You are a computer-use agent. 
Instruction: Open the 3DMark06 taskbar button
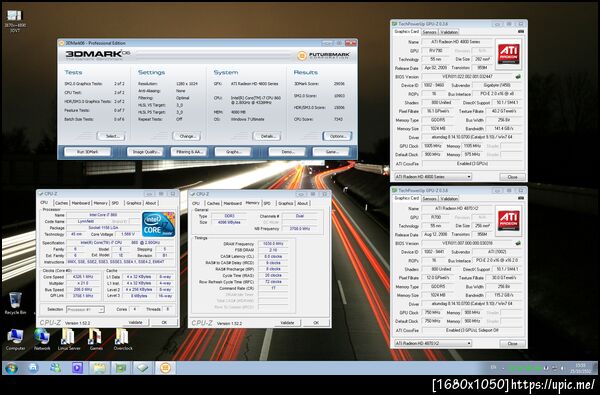point(165,368)
